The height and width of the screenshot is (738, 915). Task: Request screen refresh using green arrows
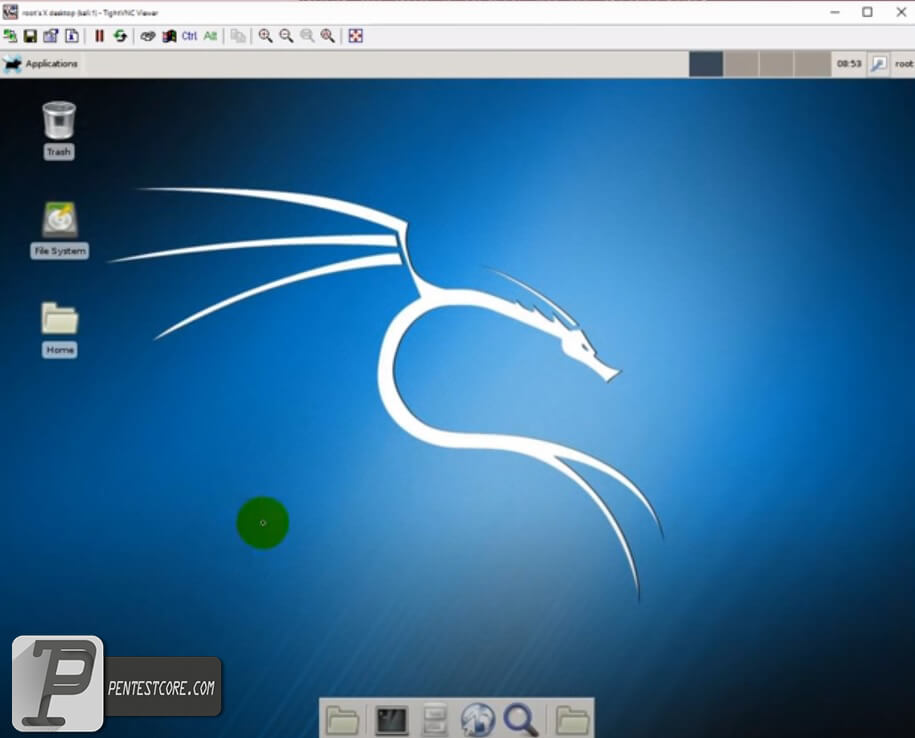pos(120,36)
